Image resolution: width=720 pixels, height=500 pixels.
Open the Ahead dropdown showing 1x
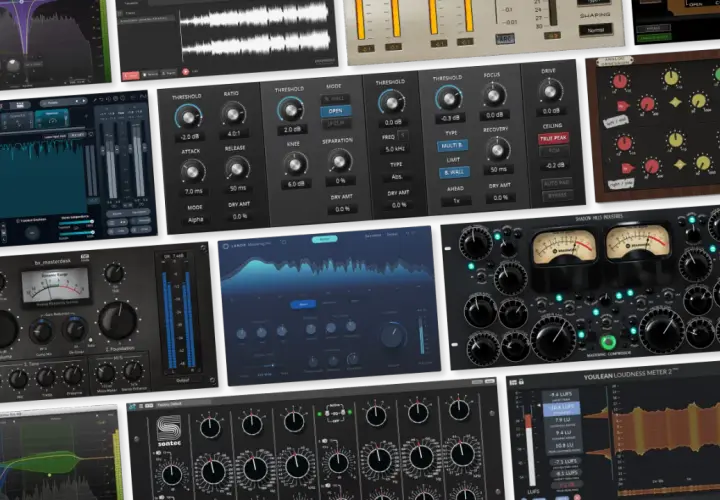point(456,201)
